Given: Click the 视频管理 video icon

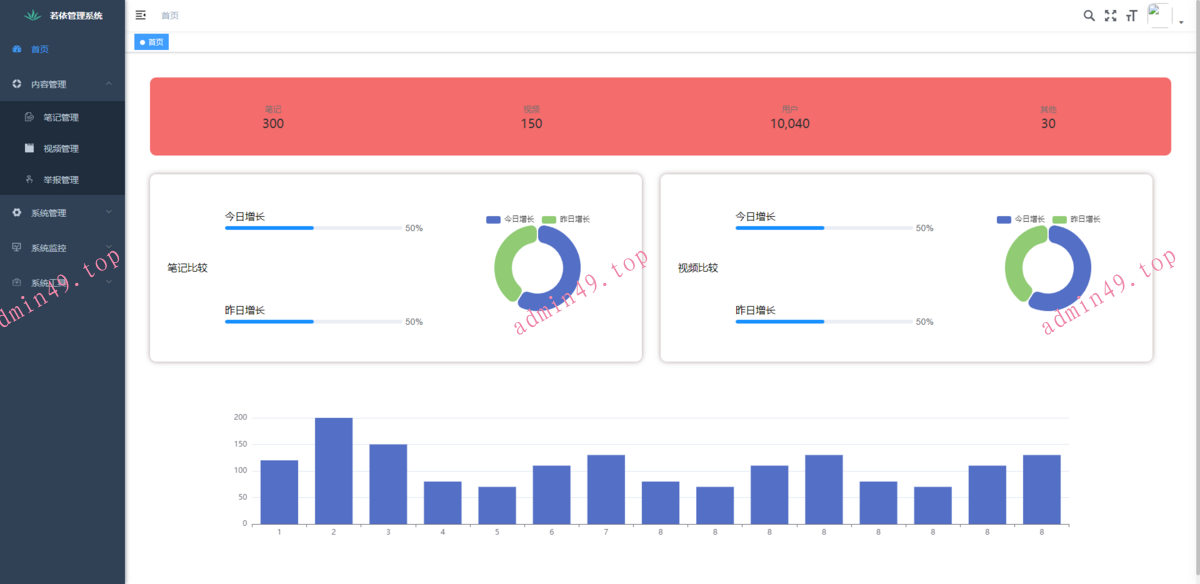Looking at the screenshot, I should [x=29, y=148].
